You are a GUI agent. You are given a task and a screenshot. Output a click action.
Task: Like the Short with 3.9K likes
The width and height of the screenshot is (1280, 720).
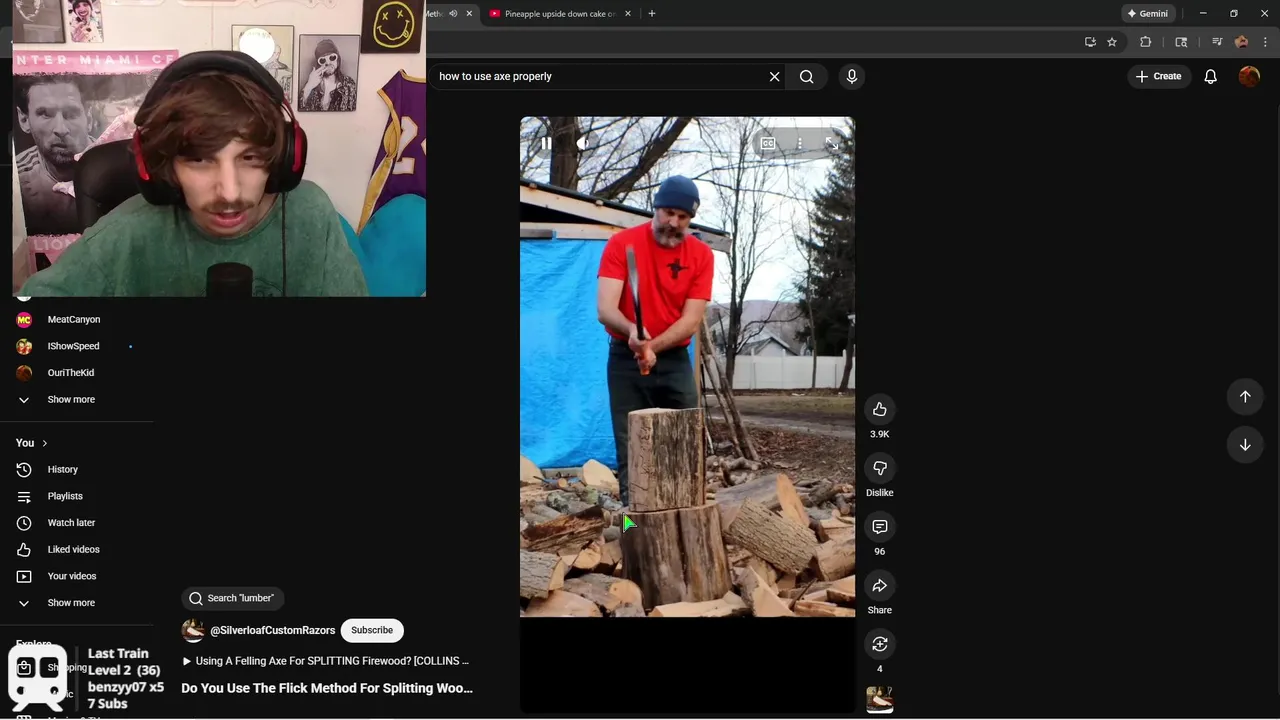tap(880, 409)
